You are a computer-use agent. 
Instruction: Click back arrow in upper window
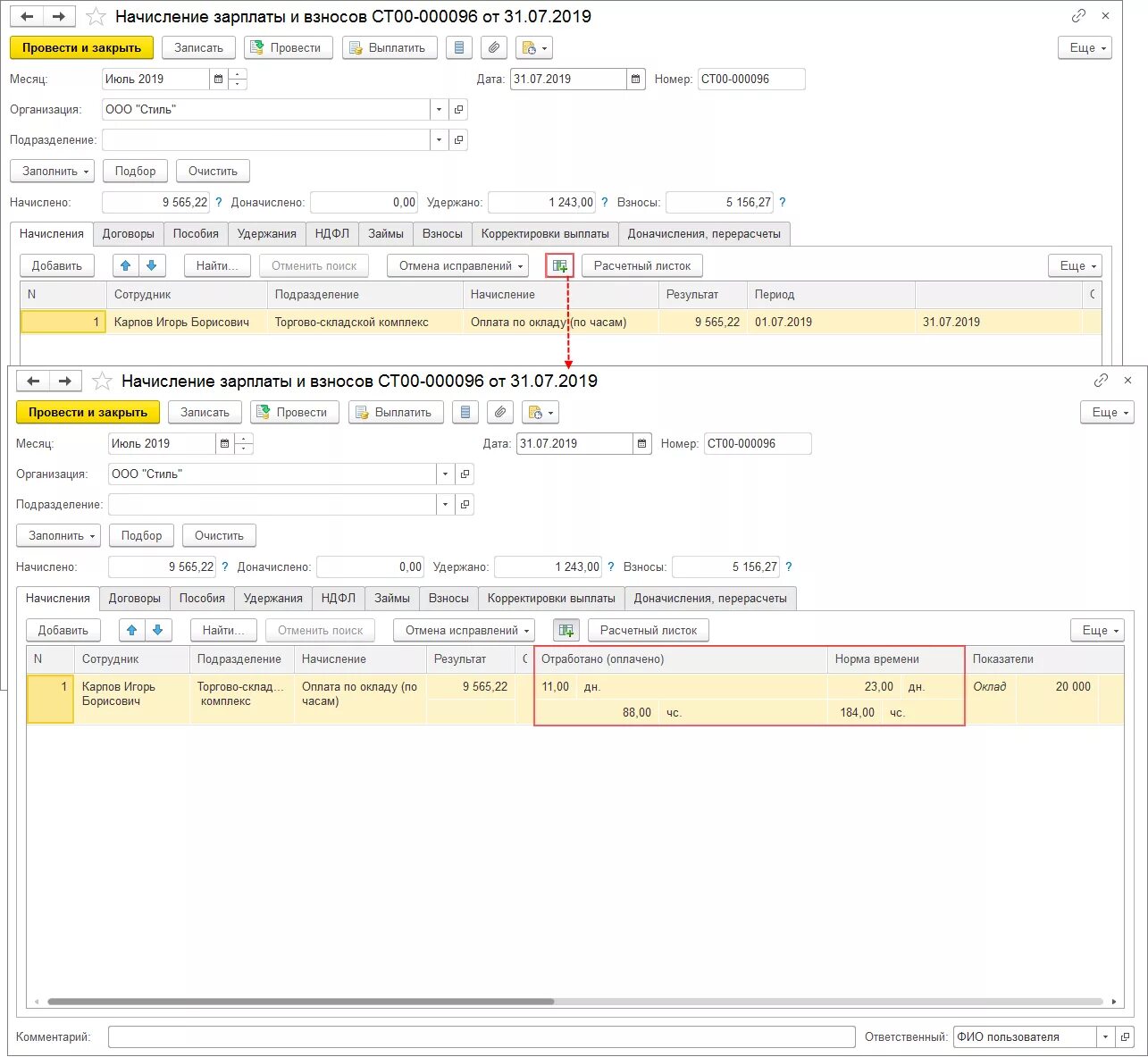tap(27, 17)
